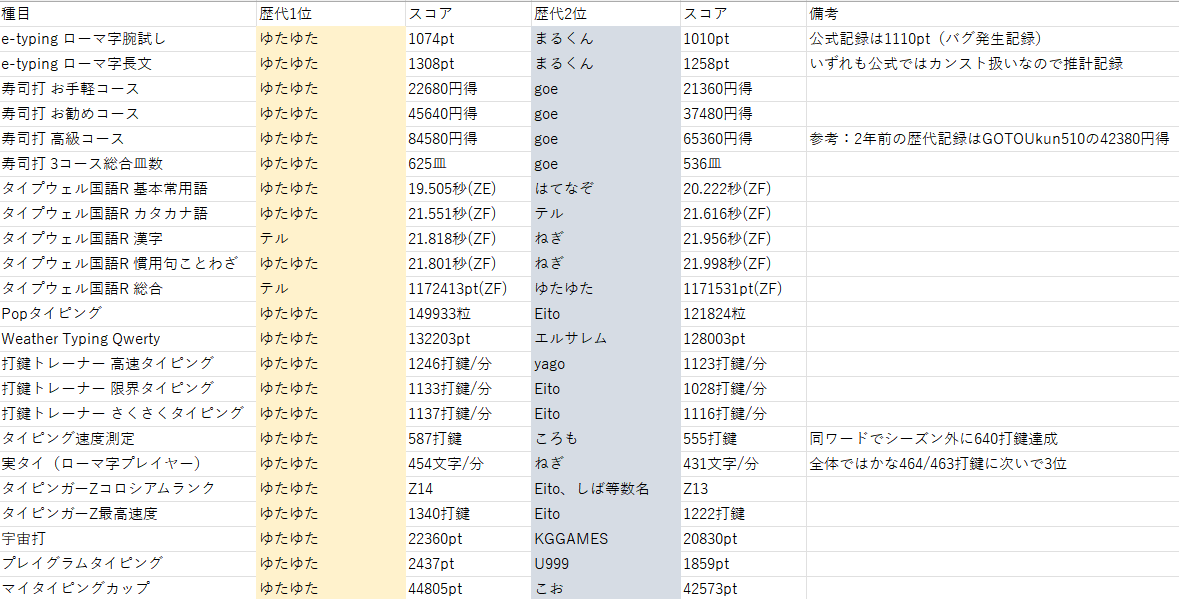Image resolution: width=1179 pixels, height=599 pixels.
Task: Select the 132203pt cell
Action: [468, 339]
